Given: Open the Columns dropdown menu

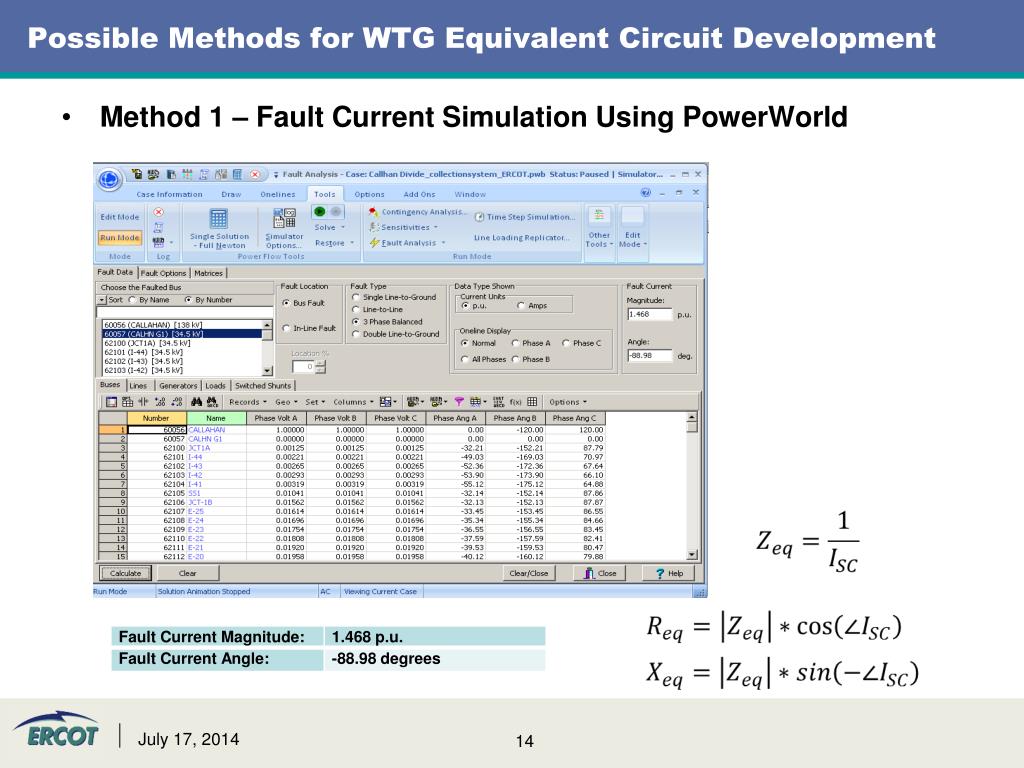Looking at the screenshot, I should coord(353,402).
